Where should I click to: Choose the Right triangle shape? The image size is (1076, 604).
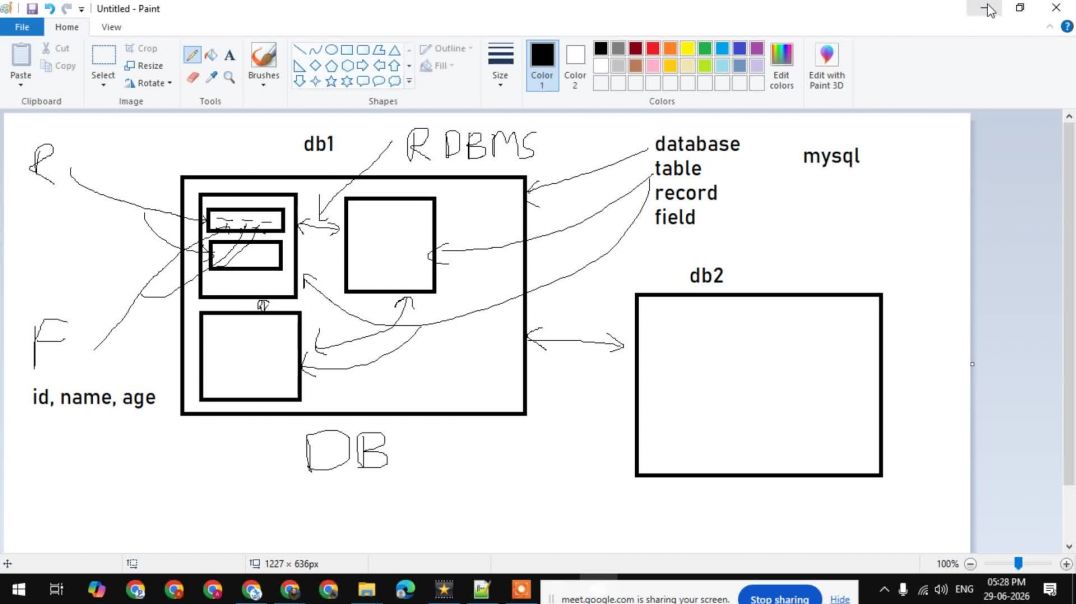pos(299,66)
